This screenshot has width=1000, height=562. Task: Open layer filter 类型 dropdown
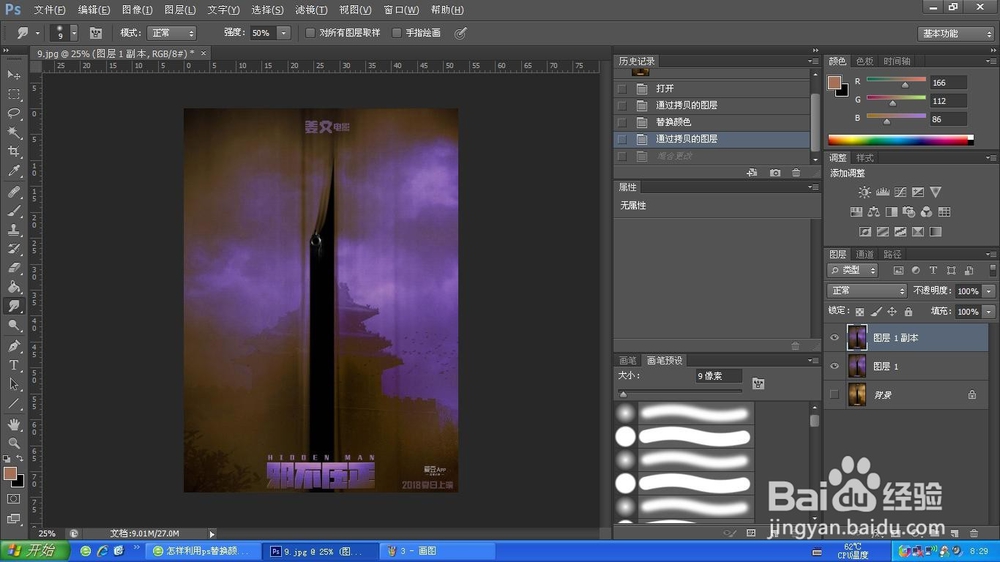point(853,270)
